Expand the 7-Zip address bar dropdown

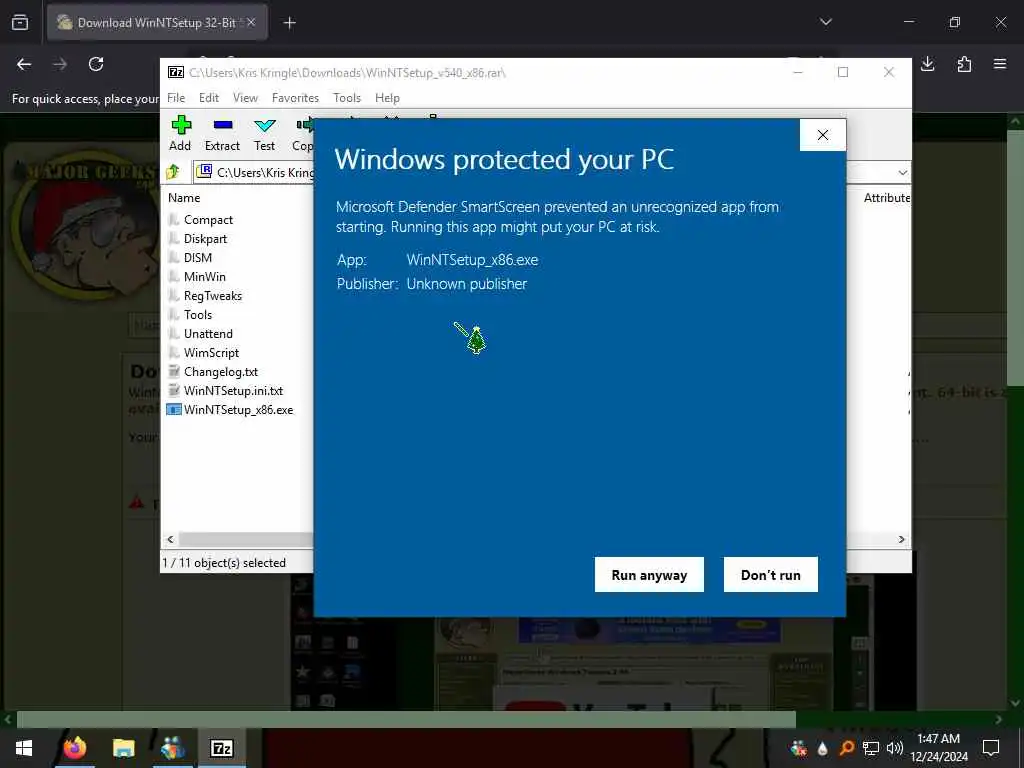[902, 172]
